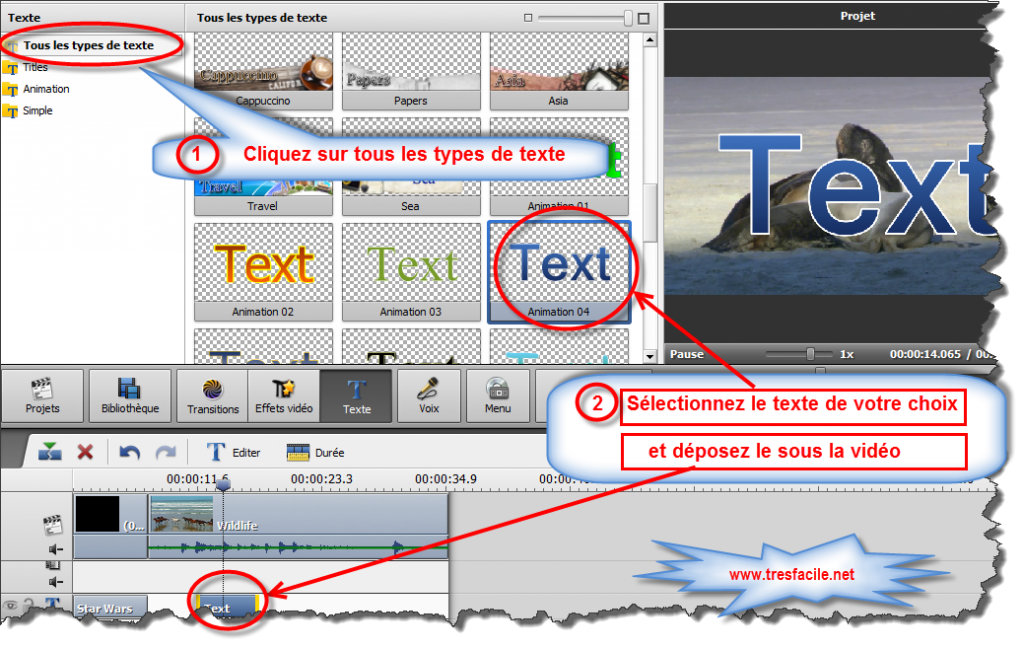
Task: Mute the Wildlife audio track speaker icon
Action: click(54, 547)
